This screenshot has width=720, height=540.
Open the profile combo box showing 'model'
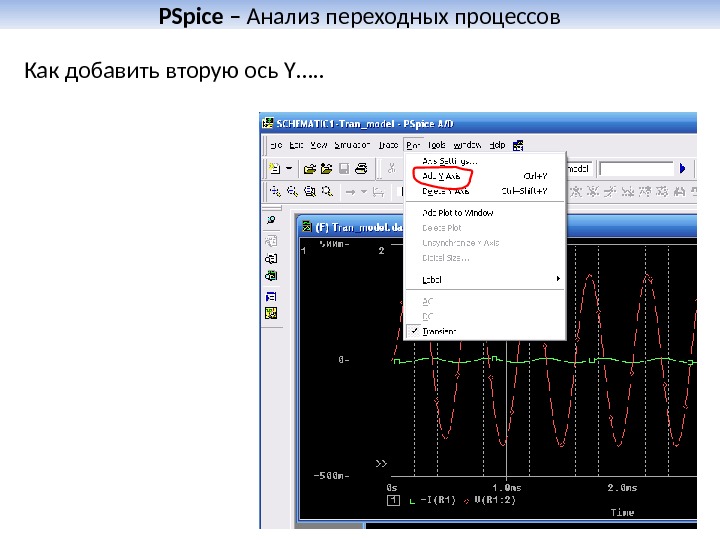coord(580,169)
